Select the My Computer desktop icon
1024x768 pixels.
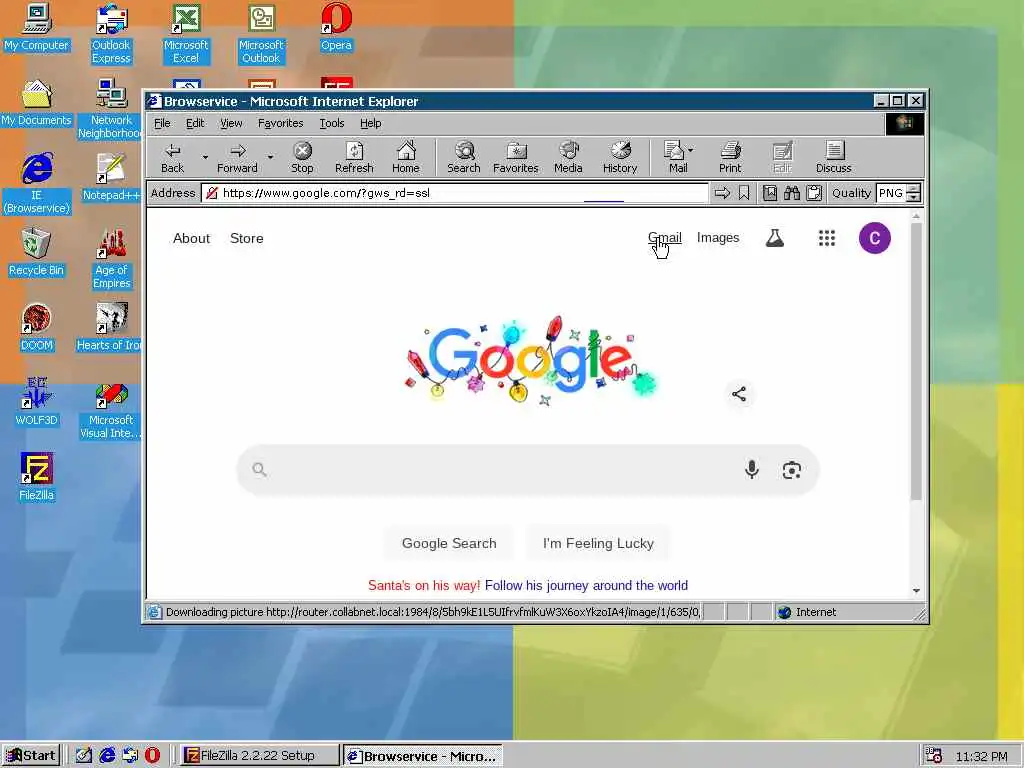point(36,27)
